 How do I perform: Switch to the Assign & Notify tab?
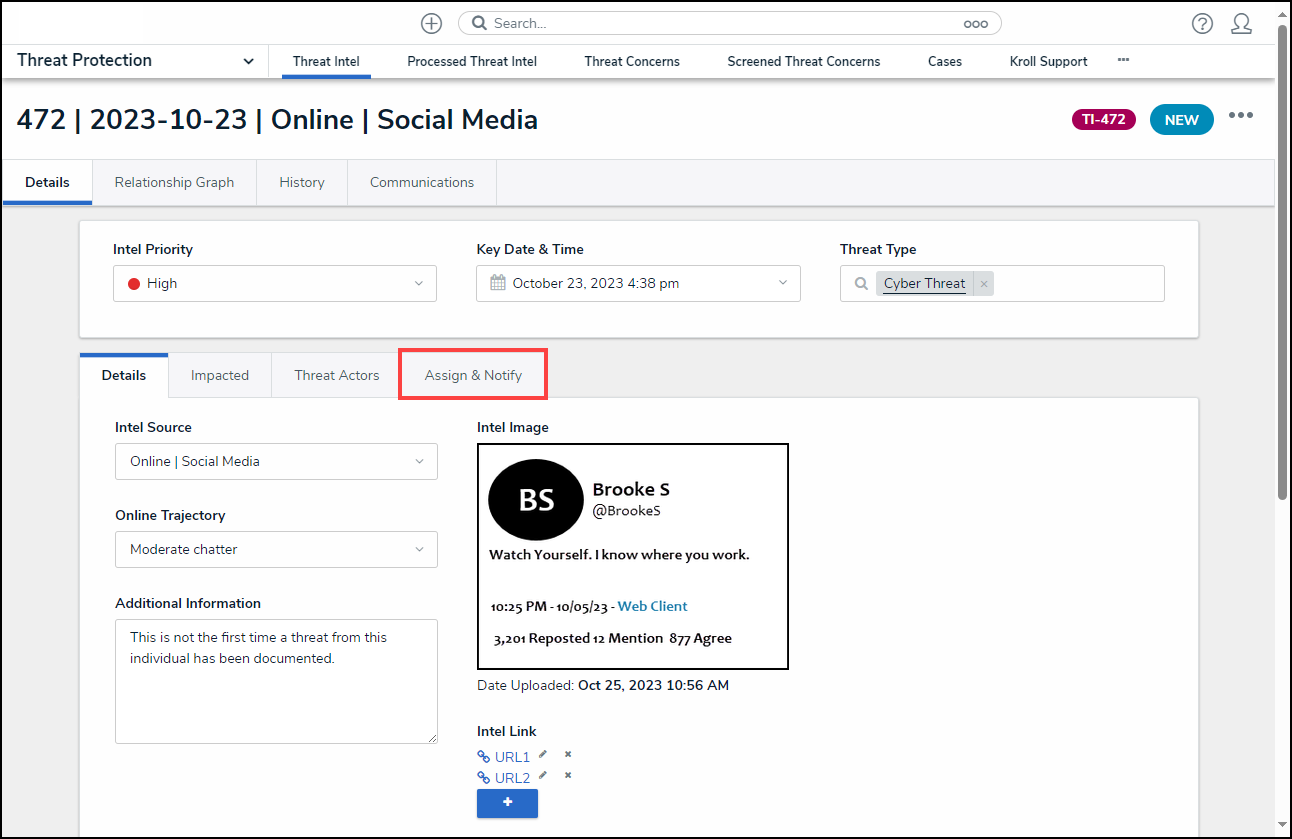pyautogui.click(x=473, y=375)
